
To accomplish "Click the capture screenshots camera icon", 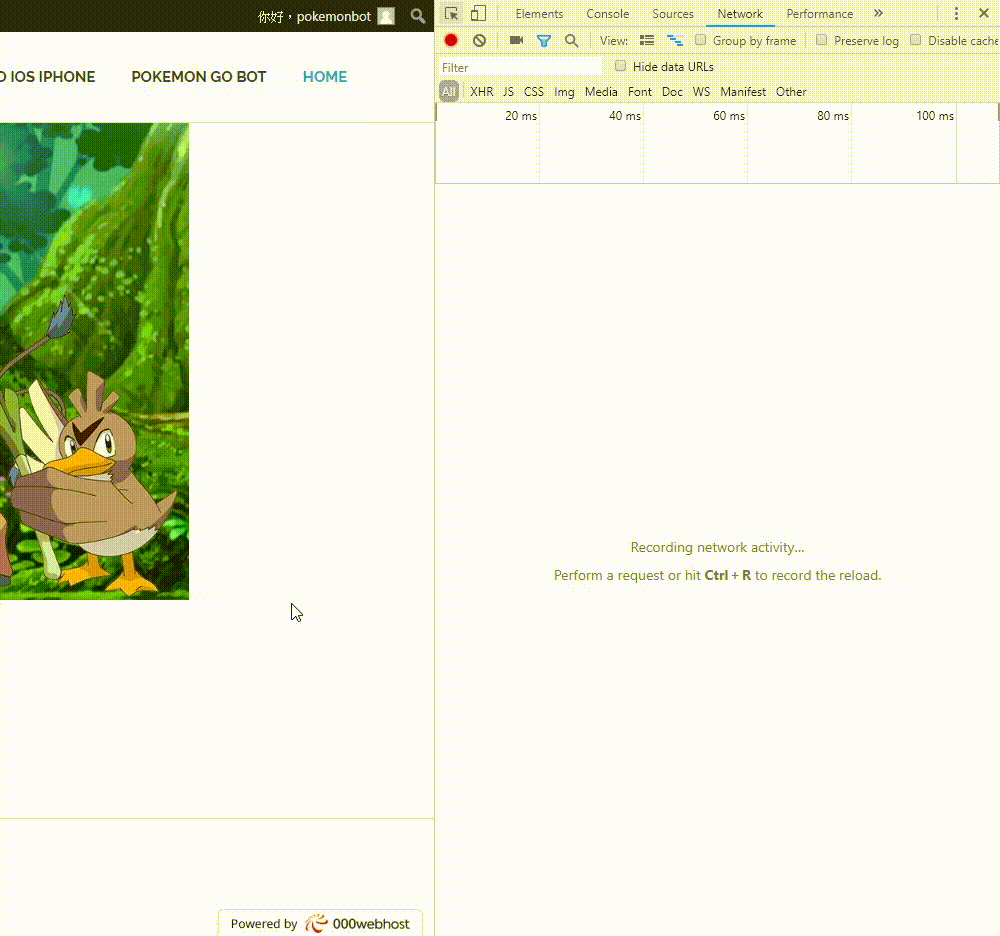I will point(516,41).
